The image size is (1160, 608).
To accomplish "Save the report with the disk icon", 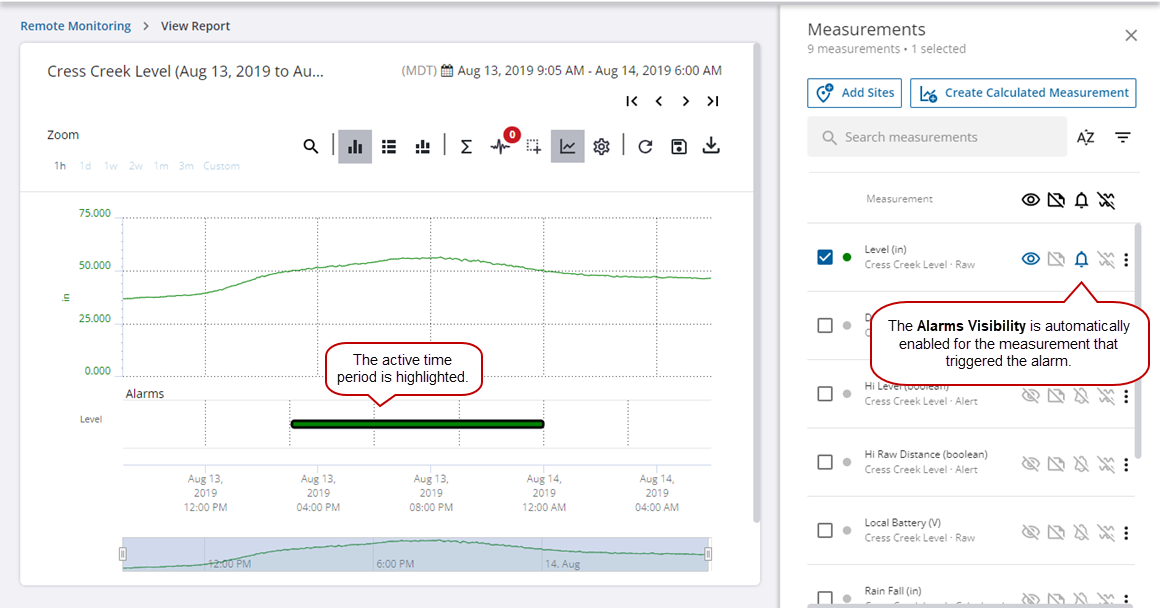I will 679,147.
